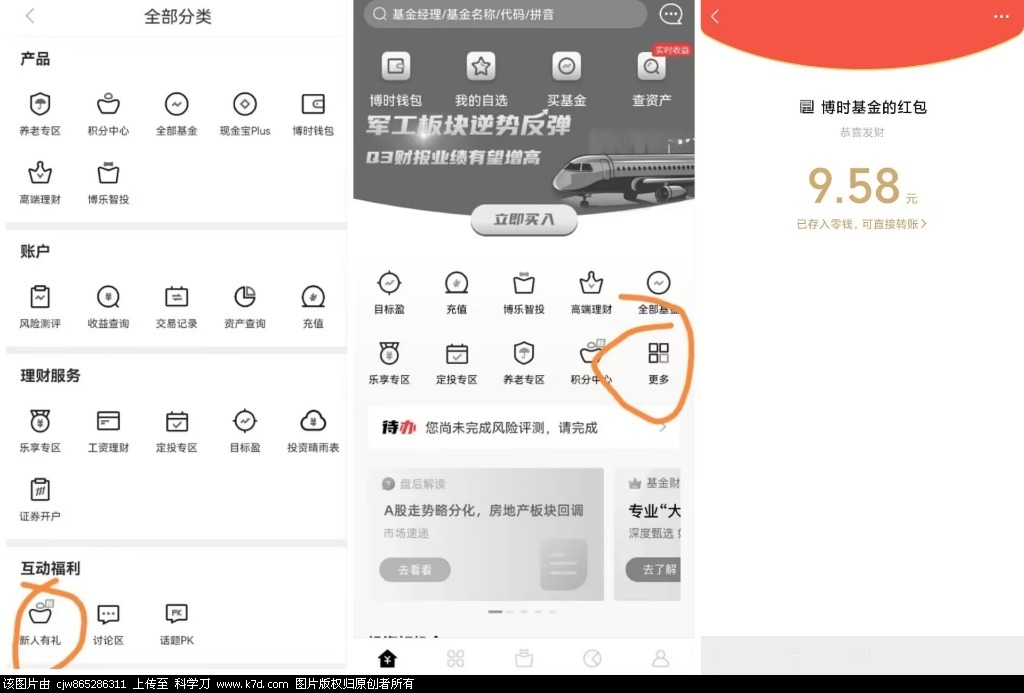
Task: Open 乐享专区 under 理财服务
Action: (40, 430)
